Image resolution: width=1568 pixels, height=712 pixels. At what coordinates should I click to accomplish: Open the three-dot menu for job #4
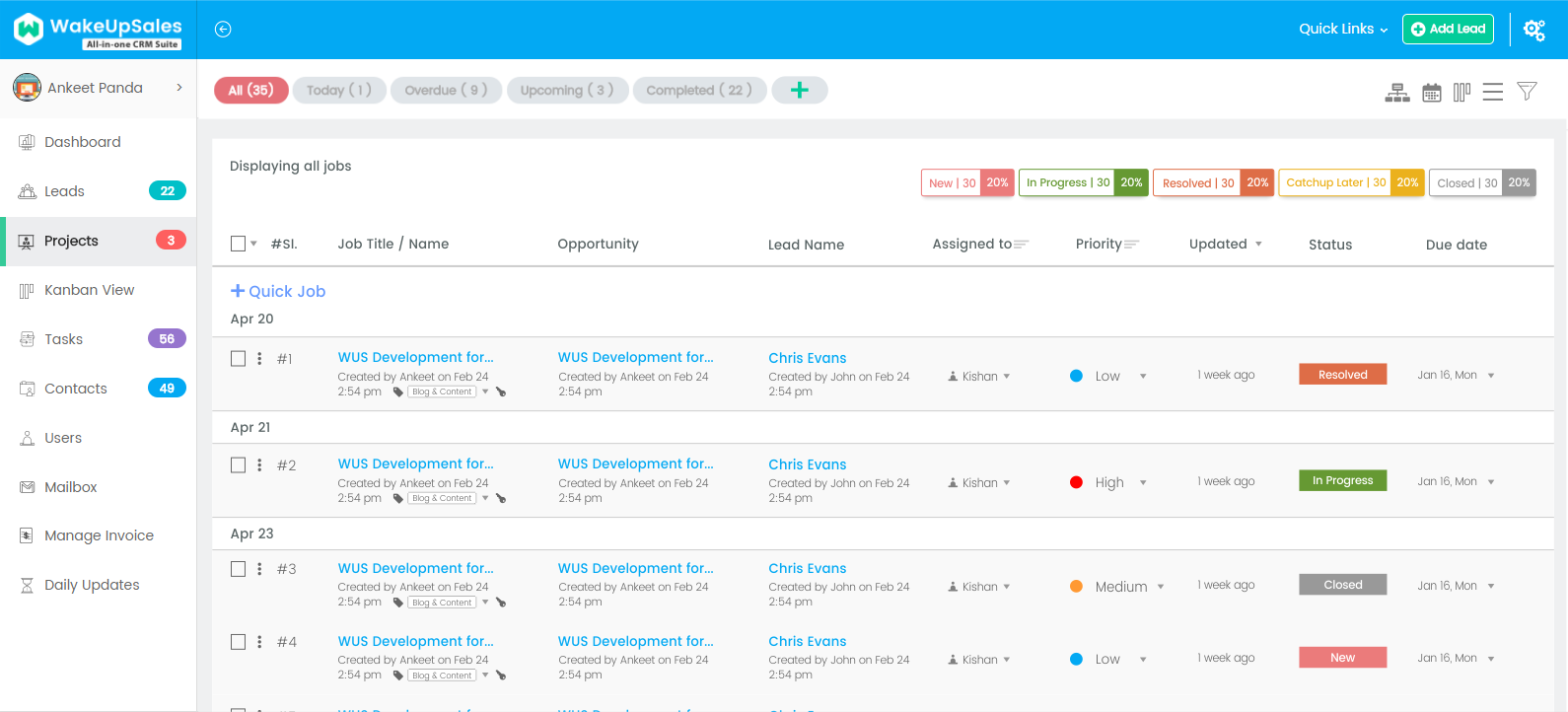click(259, 642)
